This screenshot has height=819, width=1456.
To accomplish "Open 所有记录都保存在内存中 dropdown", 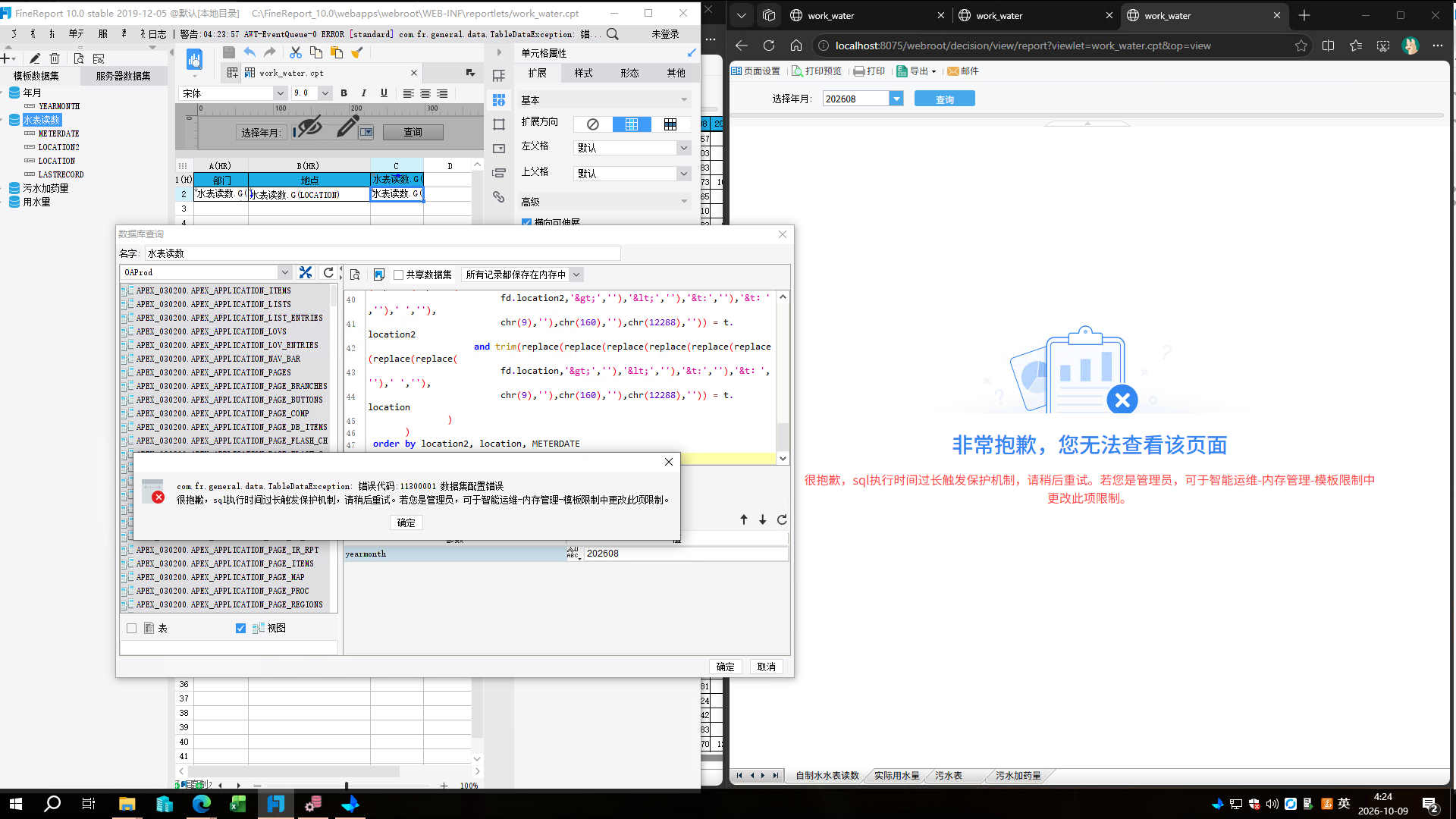I will coord(576,275).
